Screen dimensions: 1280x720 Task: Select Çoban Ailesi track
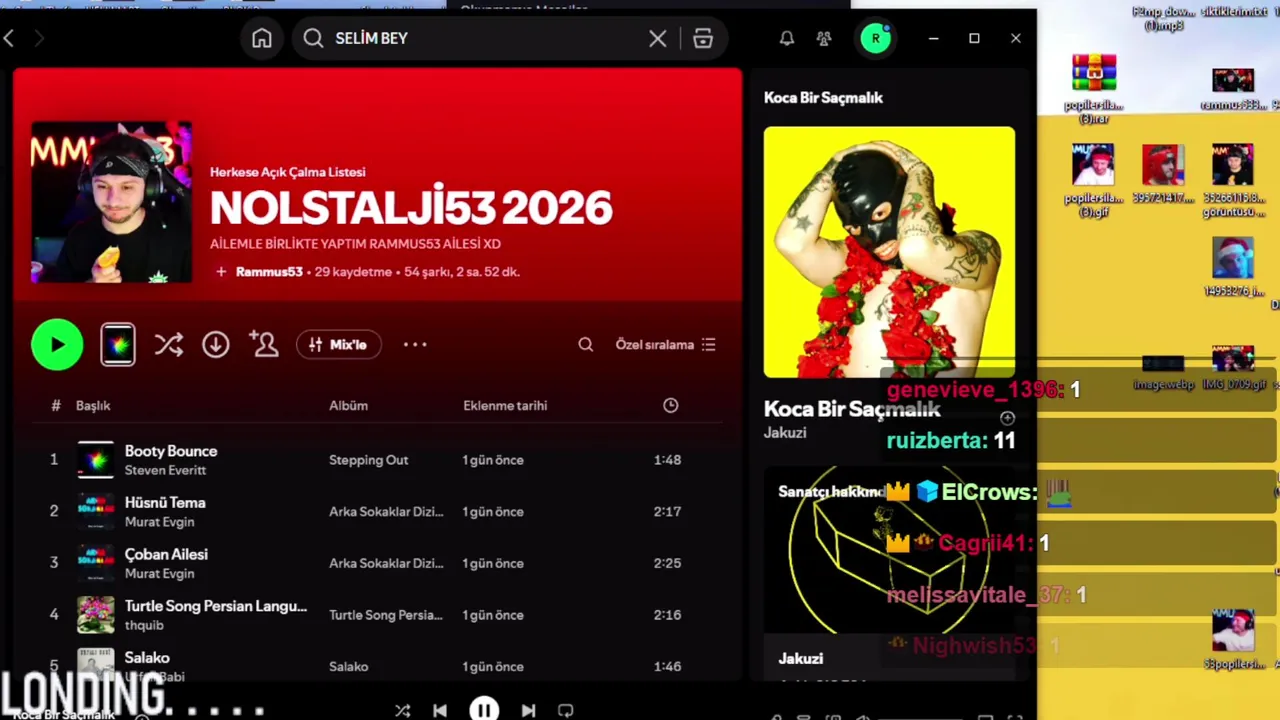coord(166,555)
